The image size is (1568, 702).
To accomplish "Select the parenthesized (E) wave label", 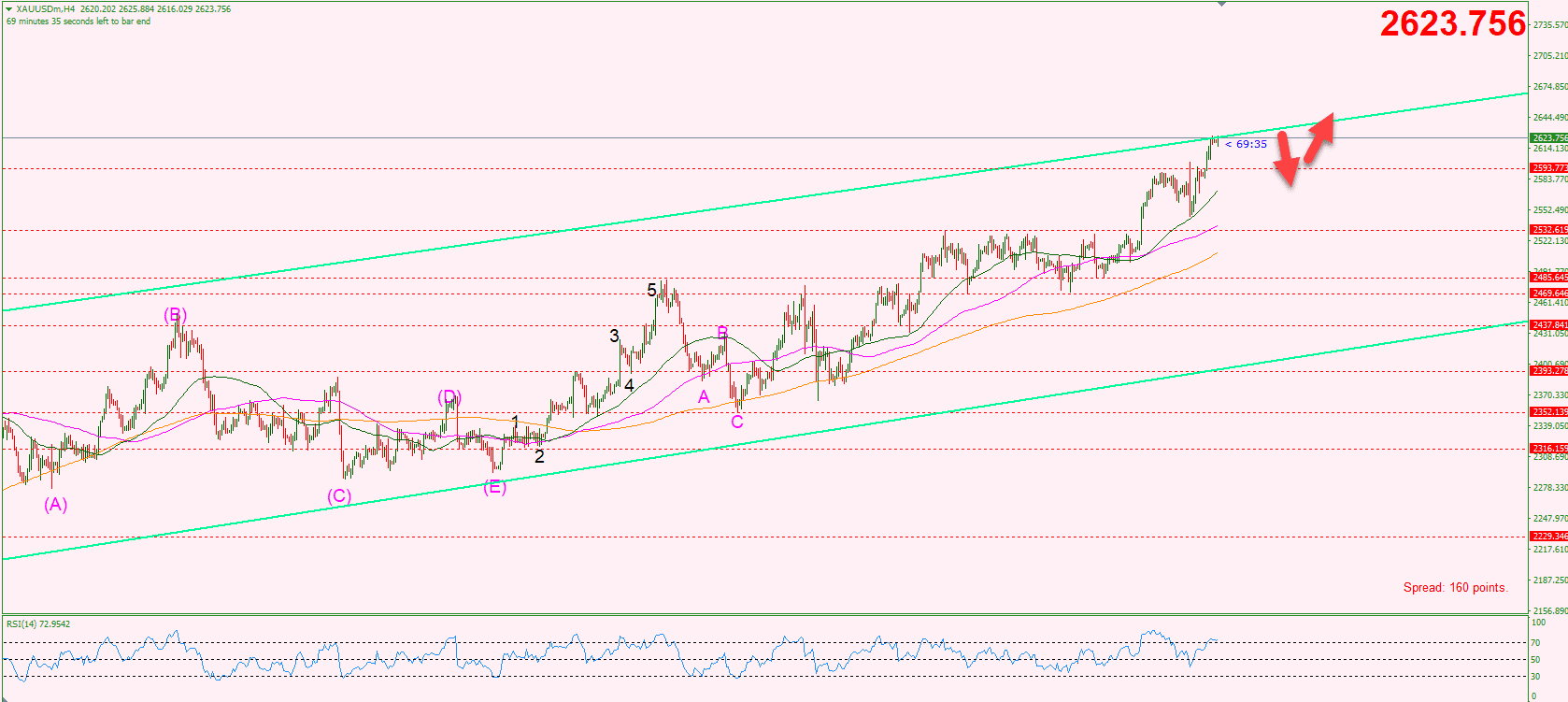I will tap(495, 487).
